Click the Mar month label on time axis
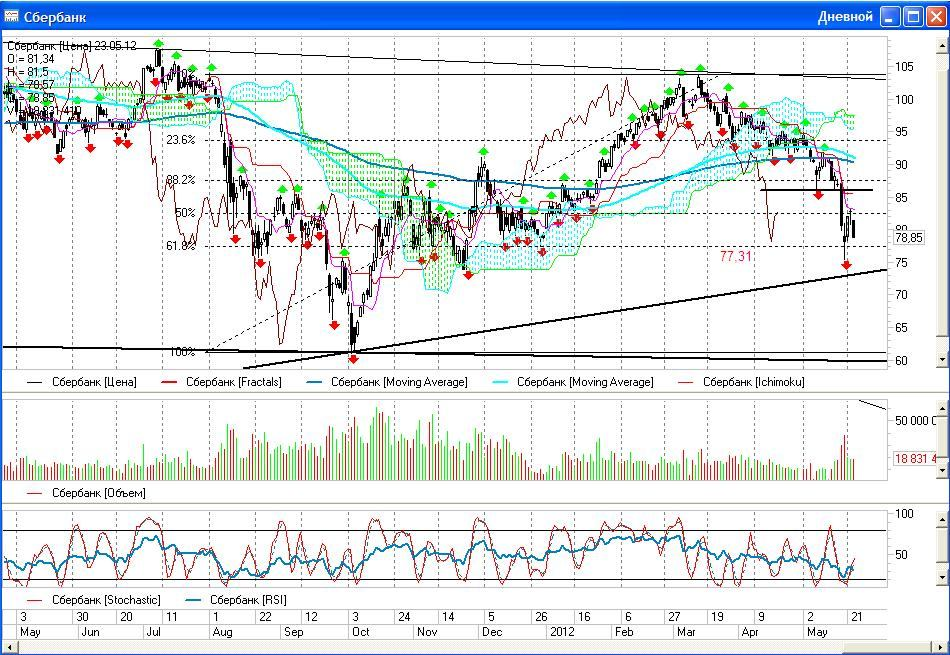 click(x=686, y=632)
